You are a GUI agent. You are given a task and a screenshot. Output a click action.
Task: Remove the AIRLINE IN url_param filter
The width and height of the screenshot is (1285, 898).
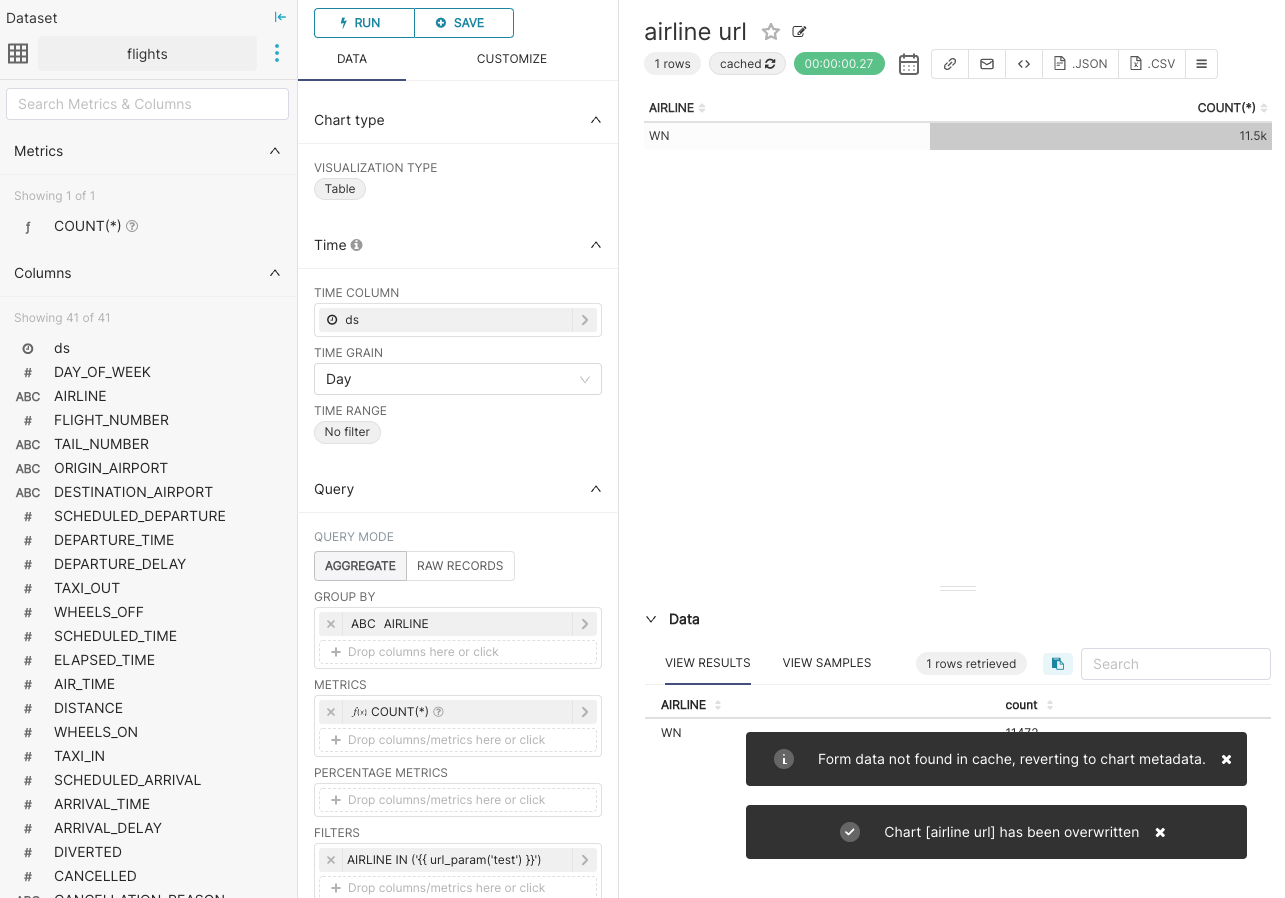point(331,860)
